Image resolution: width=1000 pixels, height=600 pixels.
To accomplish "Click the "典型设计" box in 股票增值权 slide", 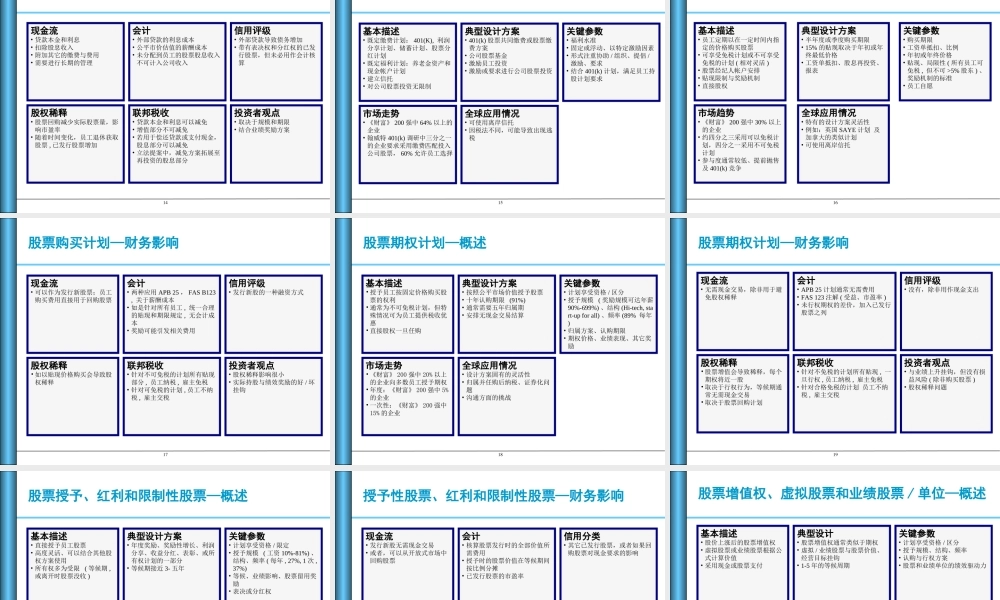I will [x=842, y=563].
